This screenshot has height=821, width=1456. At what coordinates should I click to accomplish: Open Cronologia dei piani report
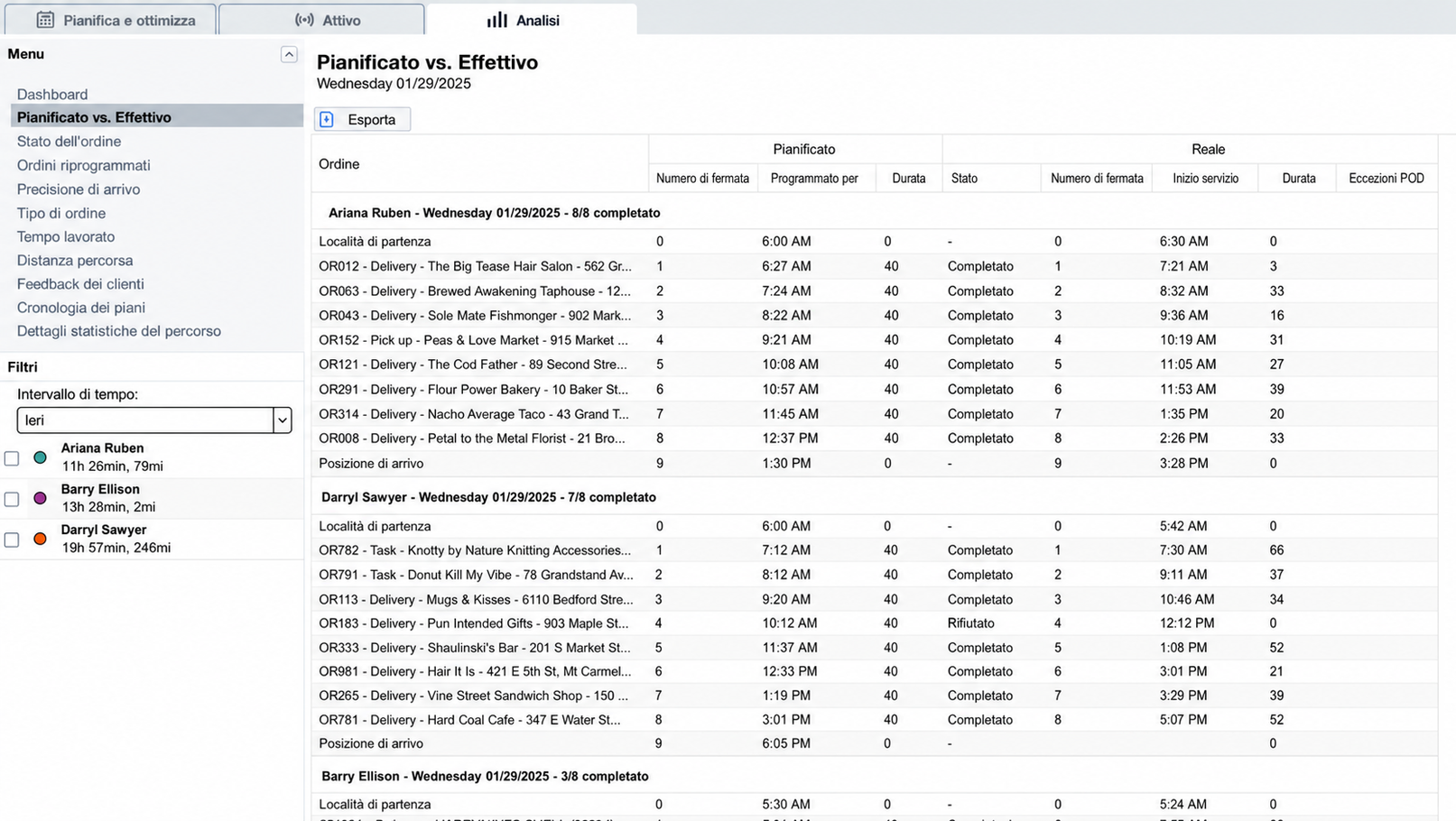point(81,308)
